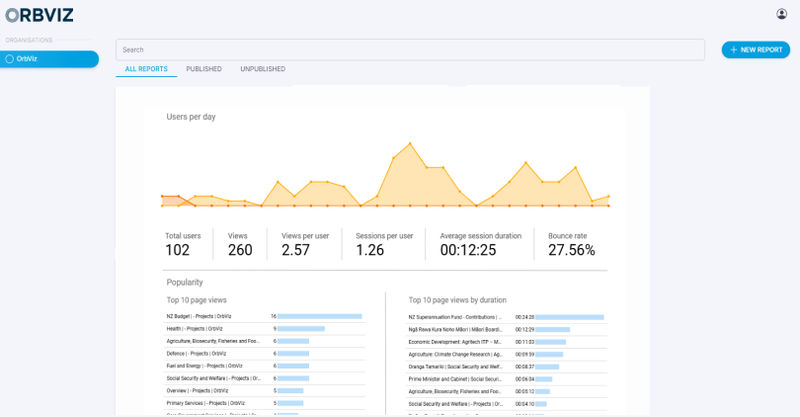
Task: Select the NZ Superannuation Fund - Contributions row
Action: pyautogui.click(x=506, y=317)
